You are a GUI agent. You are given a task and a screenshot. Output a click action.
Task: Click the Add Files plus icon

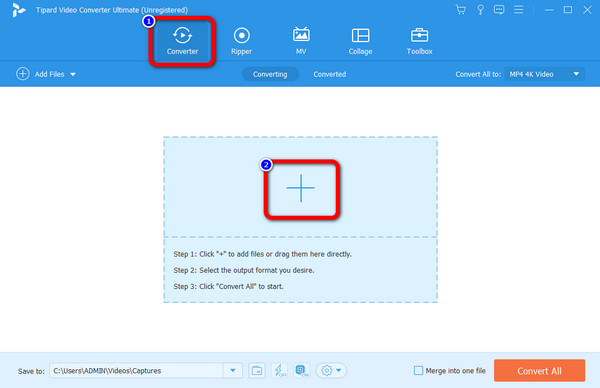pos(23,74)
